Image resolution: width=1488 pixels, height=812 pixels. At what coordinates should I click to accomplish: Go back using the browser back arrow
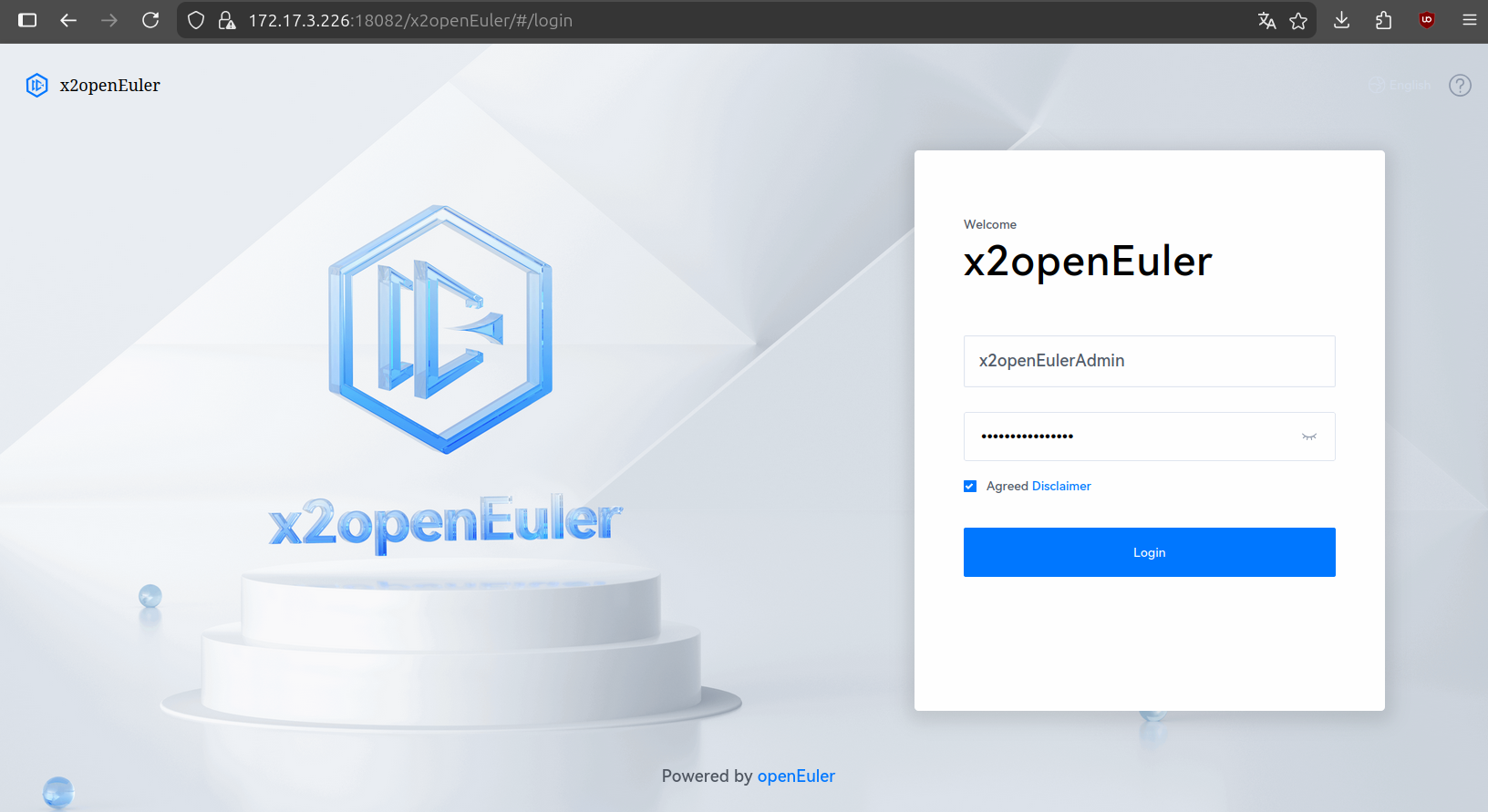tap(68, 20)
